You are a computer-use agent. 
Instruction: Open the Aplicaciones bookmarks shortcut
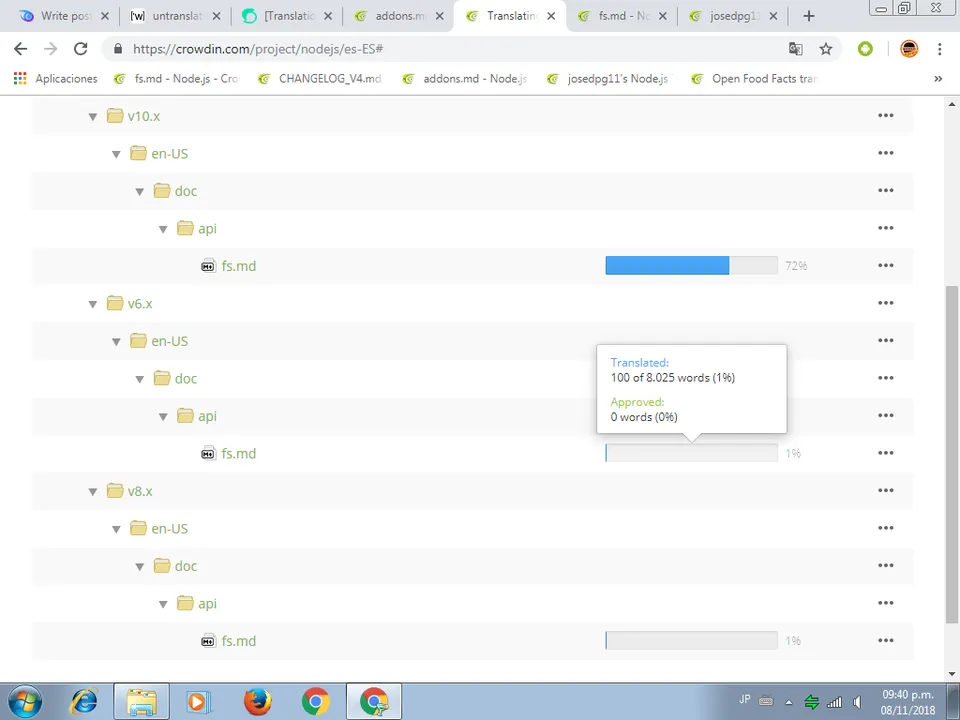pos(56,78)
